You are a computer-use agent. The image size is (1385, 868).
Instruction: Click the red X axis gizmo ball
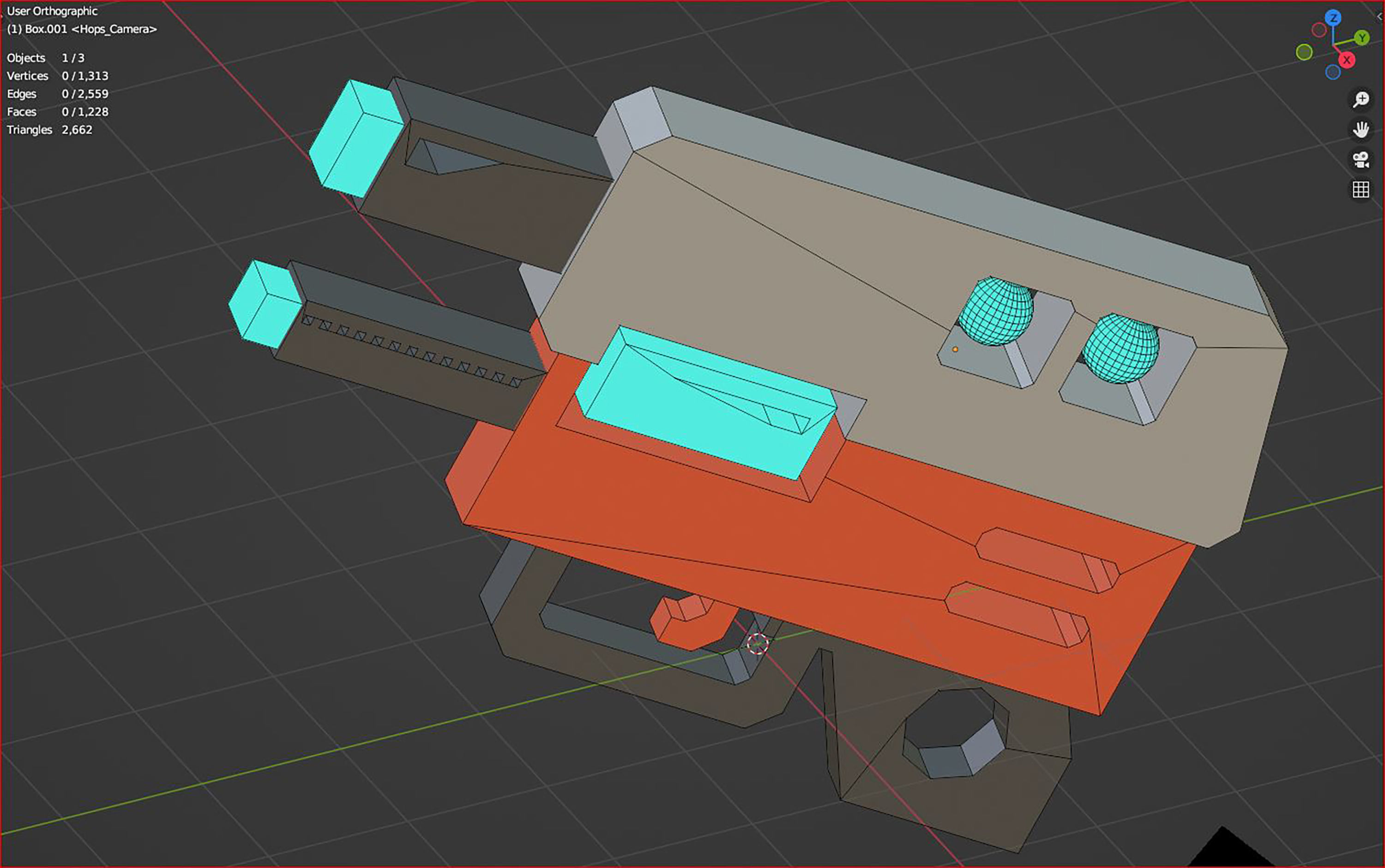[x=1347, y=60]
